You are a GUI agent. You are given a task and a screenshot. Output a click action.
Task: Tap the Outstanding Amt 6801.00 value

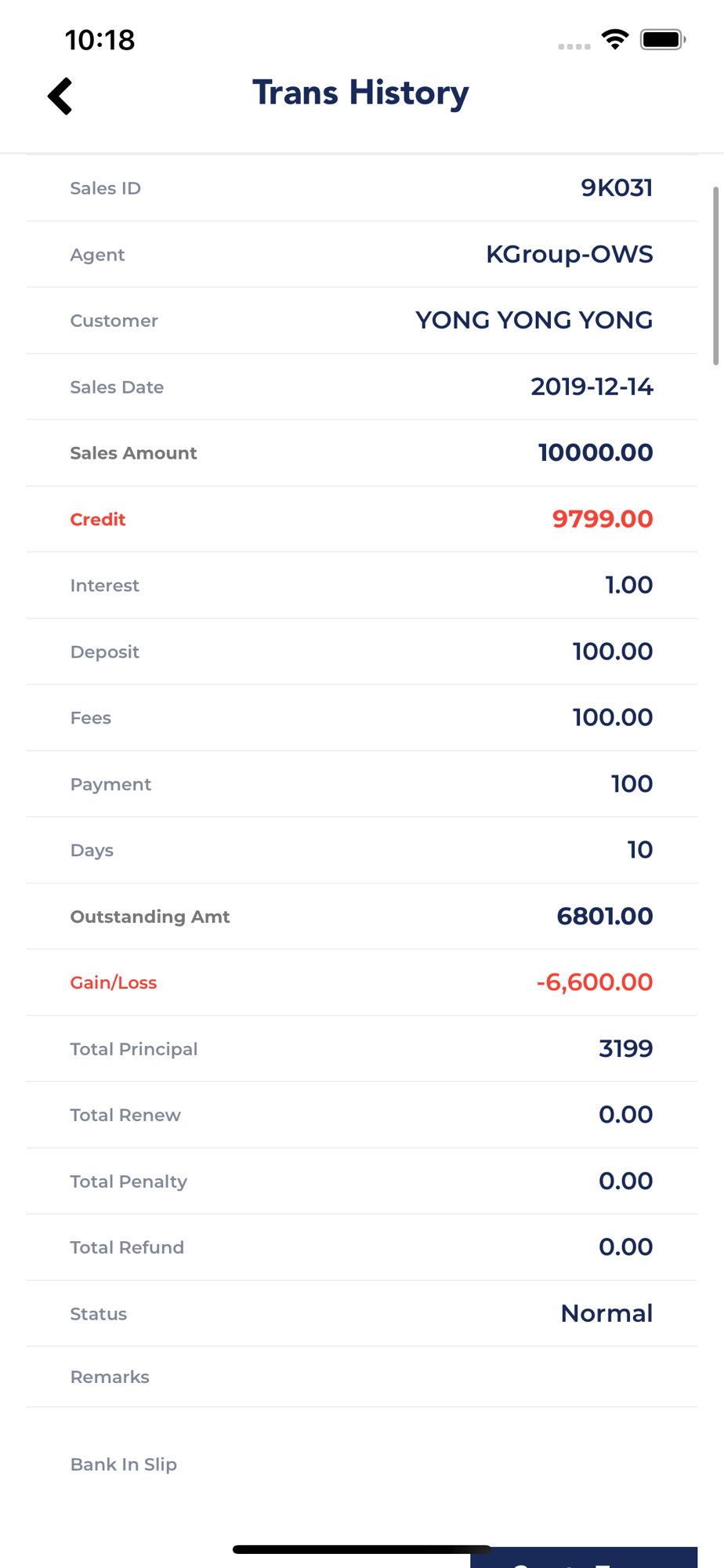[605, 916]
